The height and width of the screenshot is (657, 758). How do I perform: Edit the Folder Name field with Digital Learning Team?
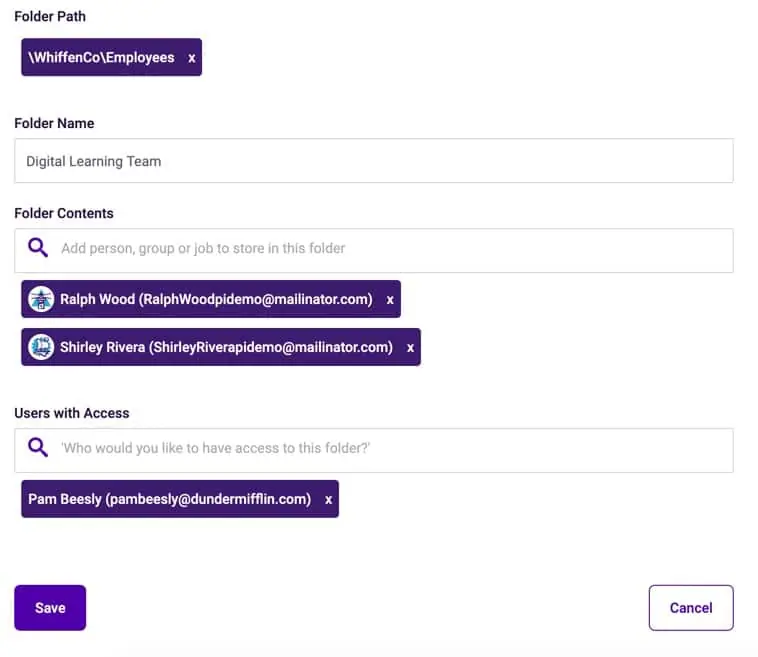point(374,161)
